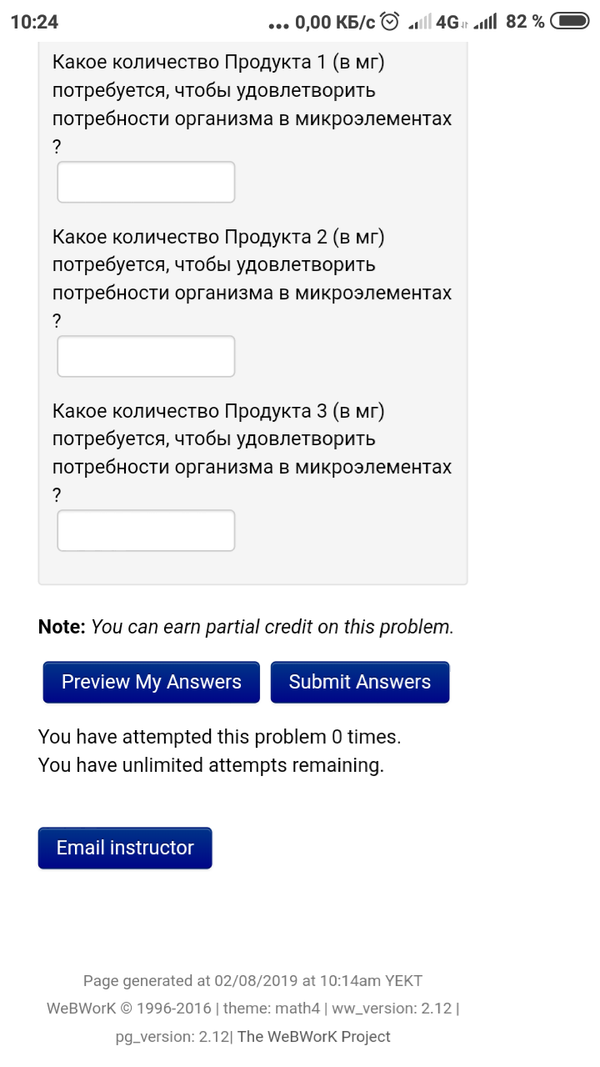The height and width of the screenshot is (1067, 600).
Task: Tap the 0,00 КБ/с network speed indicator
Action: [335, 21]
